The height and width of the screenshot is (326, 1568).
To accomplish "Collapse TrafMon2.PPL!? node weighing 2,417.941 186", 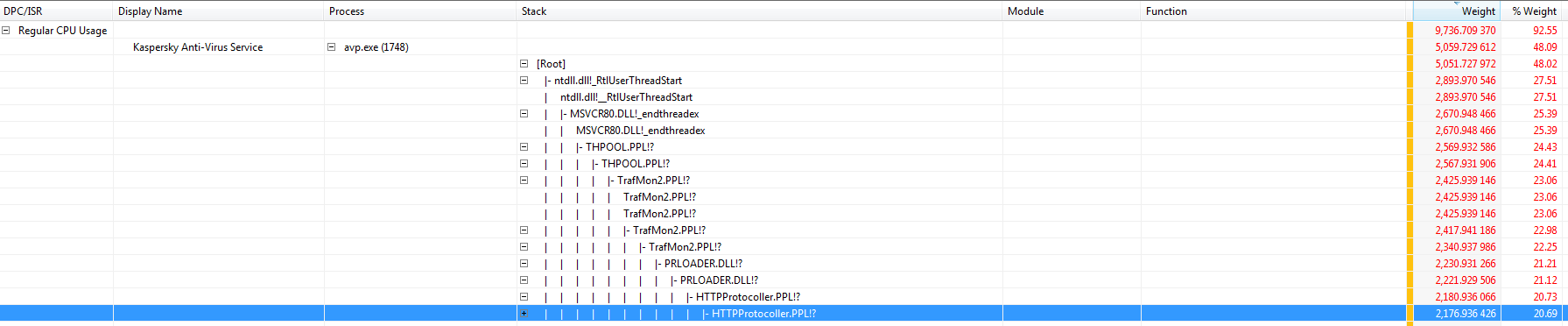I will click(x=524, y=230).
